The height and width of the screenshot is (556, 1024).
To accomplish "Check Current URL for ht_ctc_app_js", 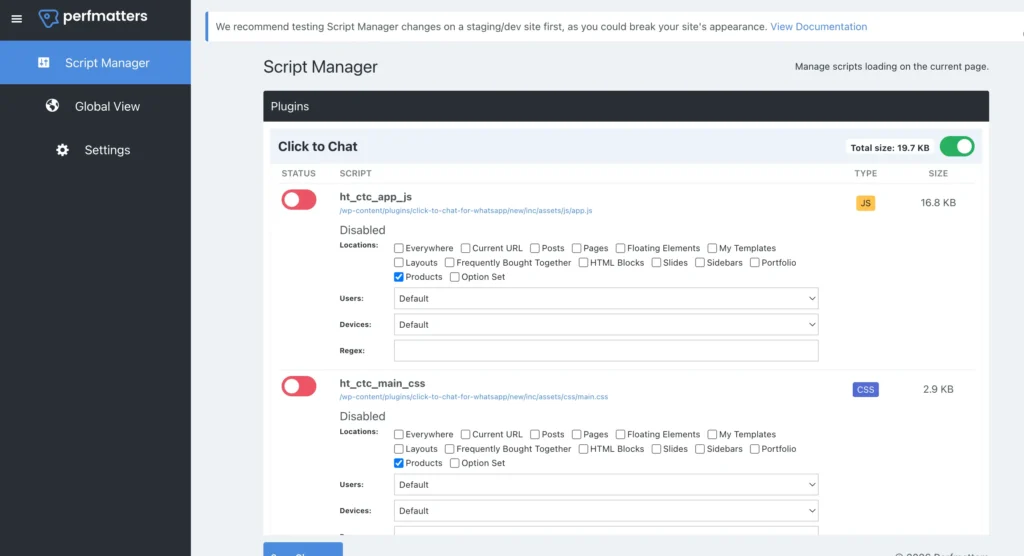I will coord(465,248).
